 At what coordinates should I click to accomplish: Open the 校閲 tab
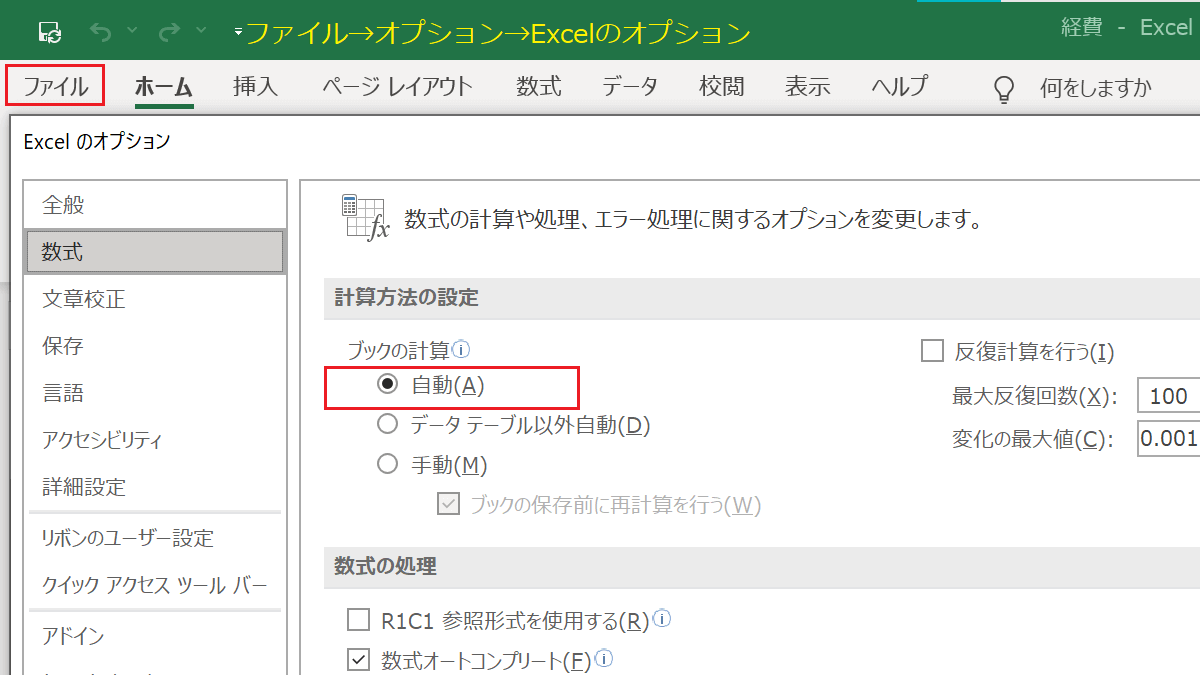click(x=721, y=88)
